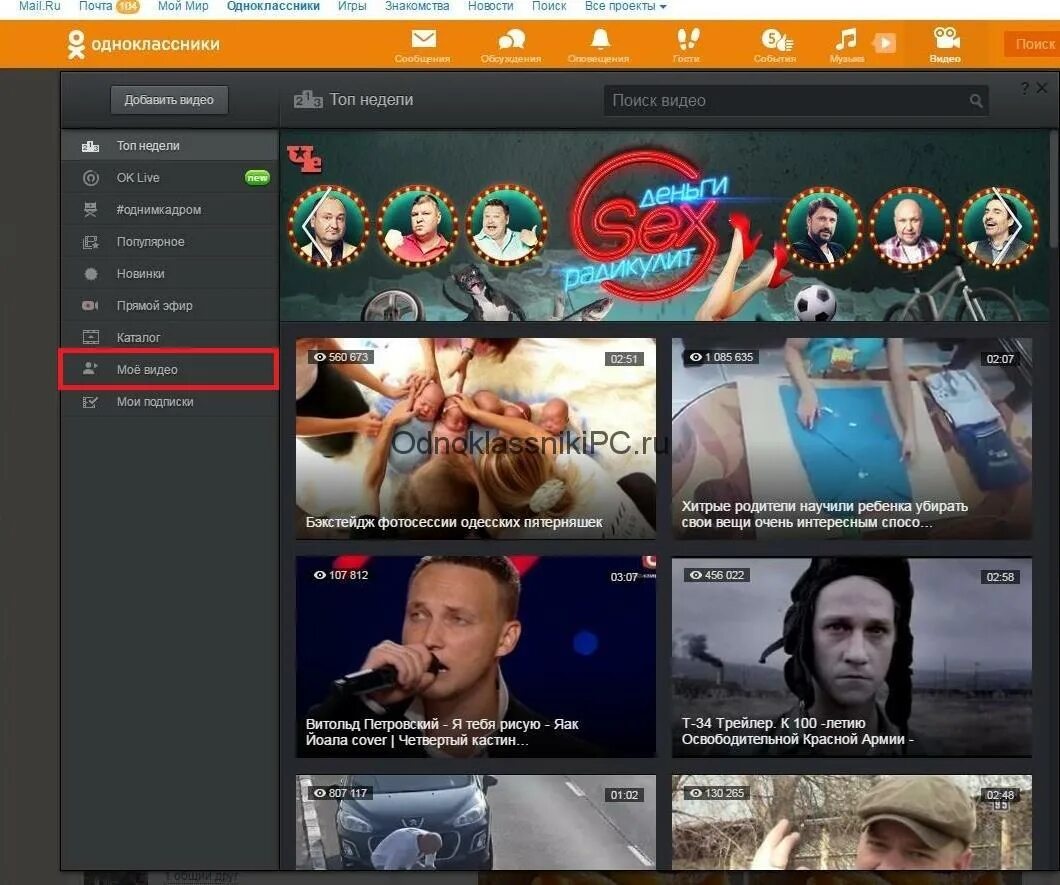Click the Прямой эфир camera icon
Screen dimensions: 1060x885
[91, 306]
